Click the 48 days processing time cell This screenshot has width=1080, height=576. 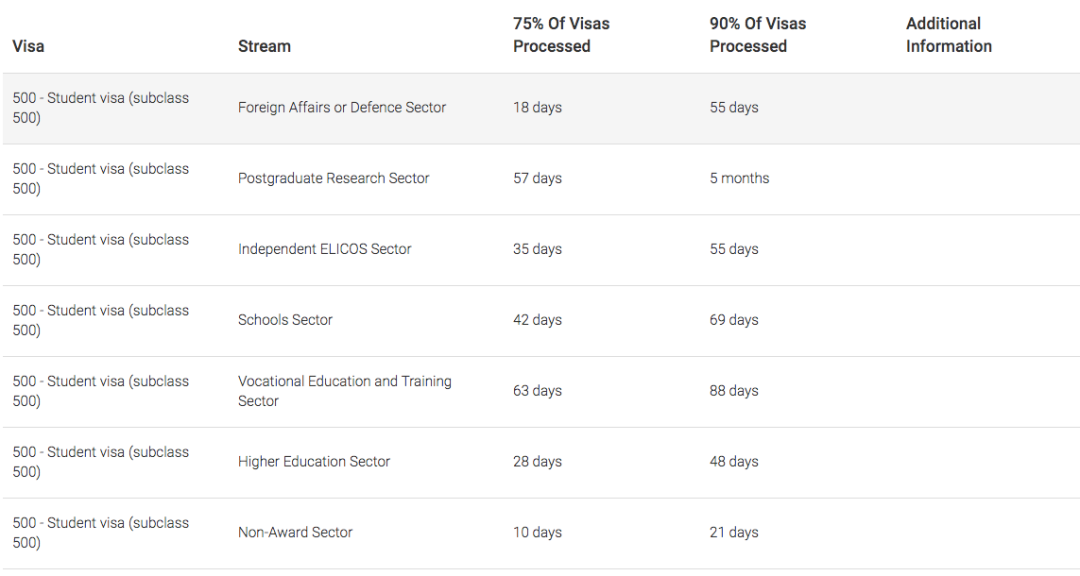734,462
